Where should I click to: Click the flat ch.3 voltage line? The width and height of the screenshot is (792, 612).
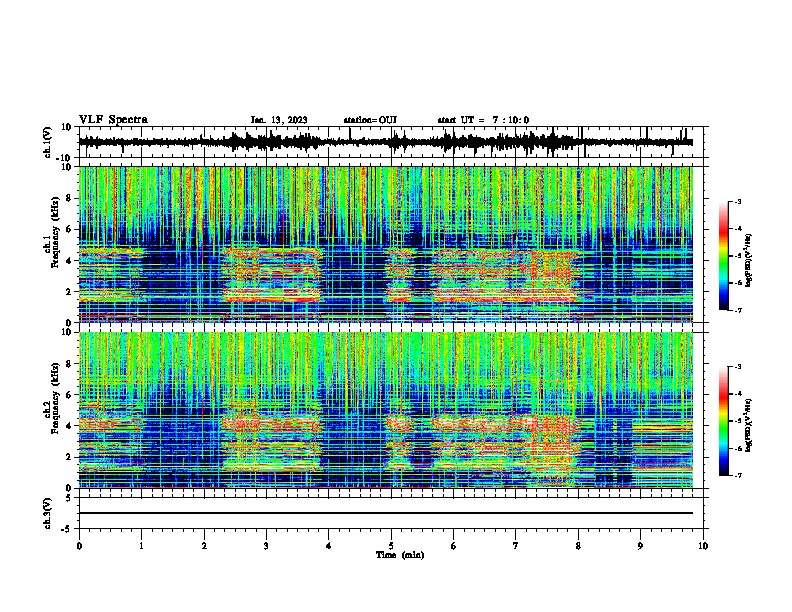coord(385,513)
